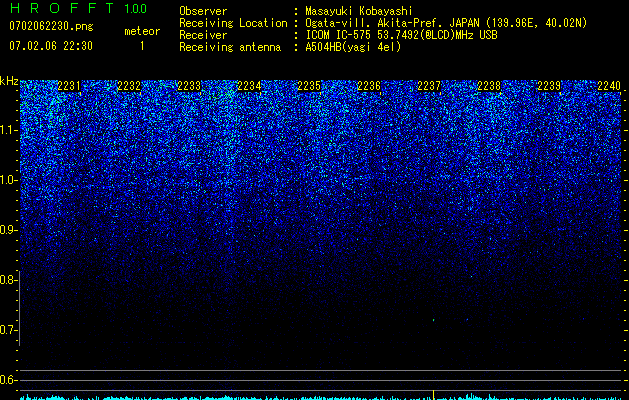Click the Ogata-vill. Akita-Pref. JAPAN location text
Screen dimensions: 629x400
pyautogui.click(x=446, y=23)
